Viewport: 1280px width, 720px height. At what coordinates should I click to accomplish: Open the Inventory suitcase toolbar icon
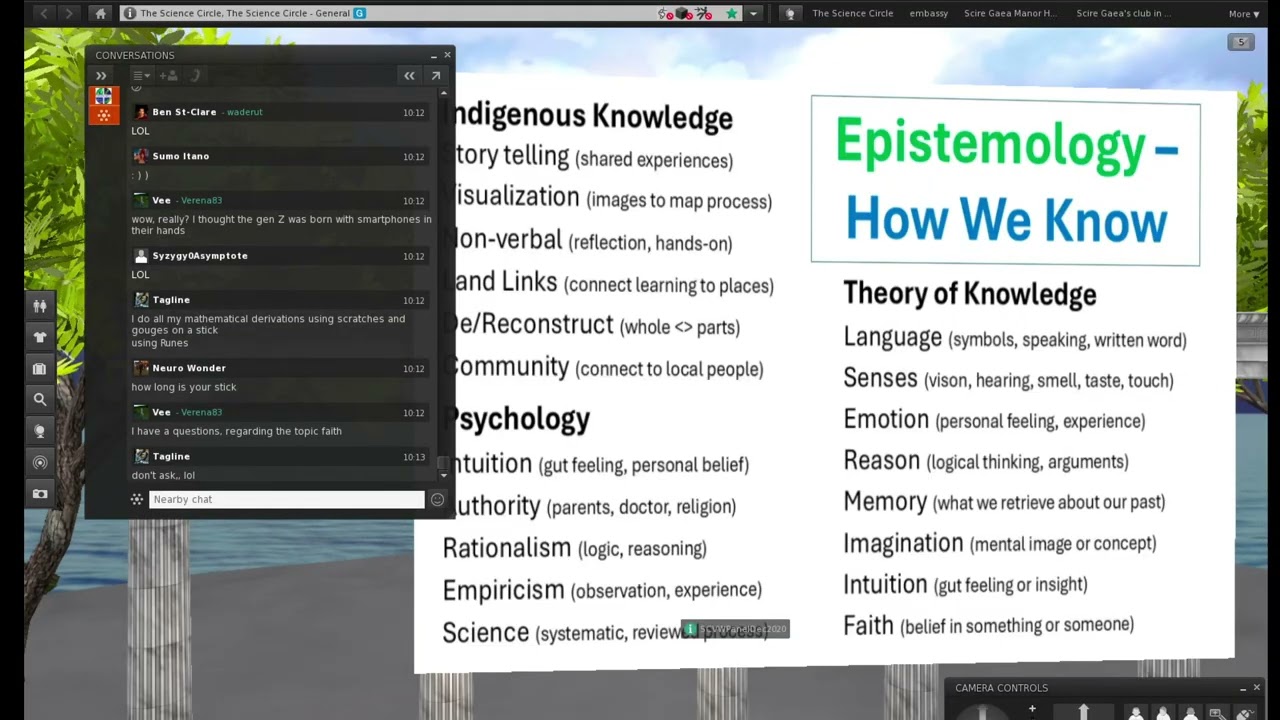click(40, 368)
